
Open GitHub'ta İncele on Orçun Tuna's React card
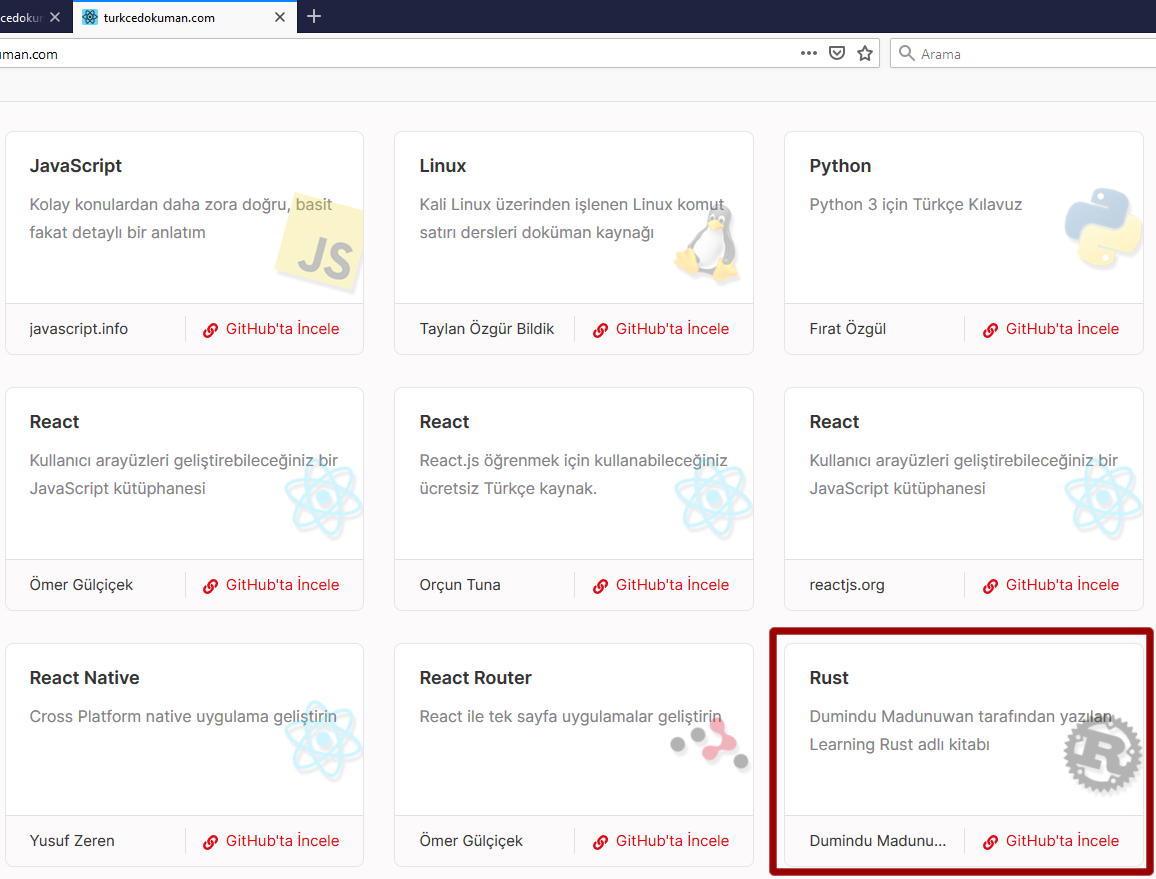click(661, 585)
